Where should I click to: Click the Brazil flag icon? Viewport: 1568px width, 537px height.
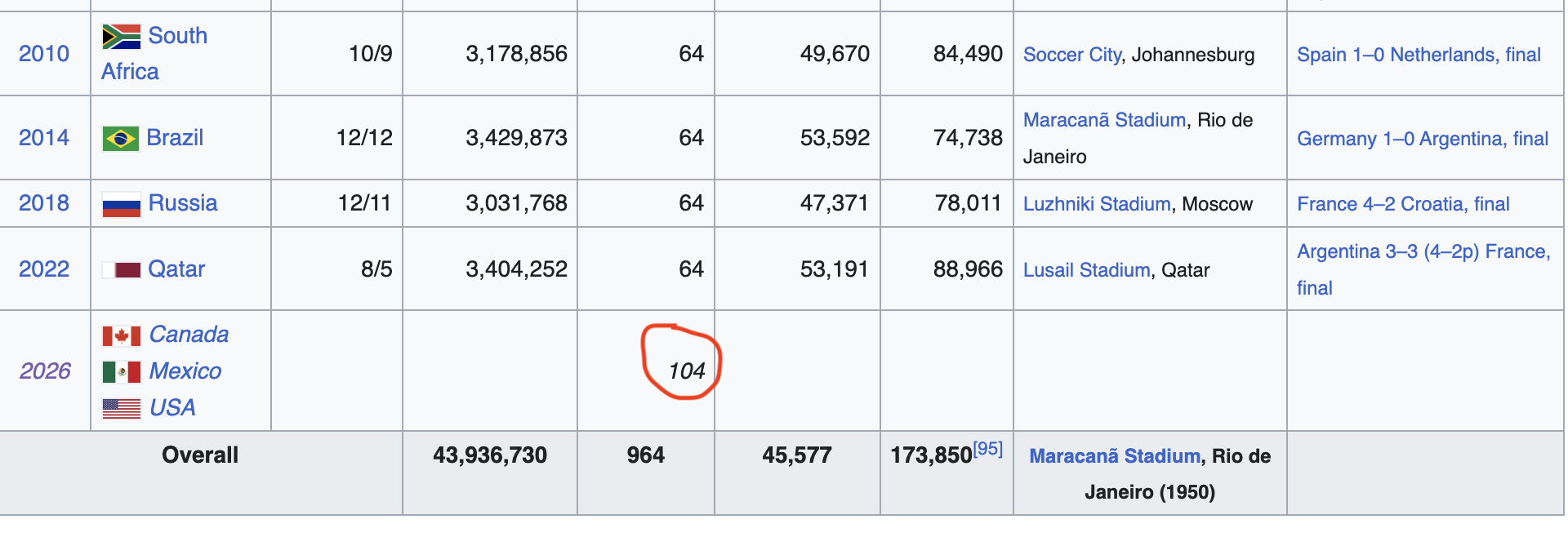tap(121, 139)
